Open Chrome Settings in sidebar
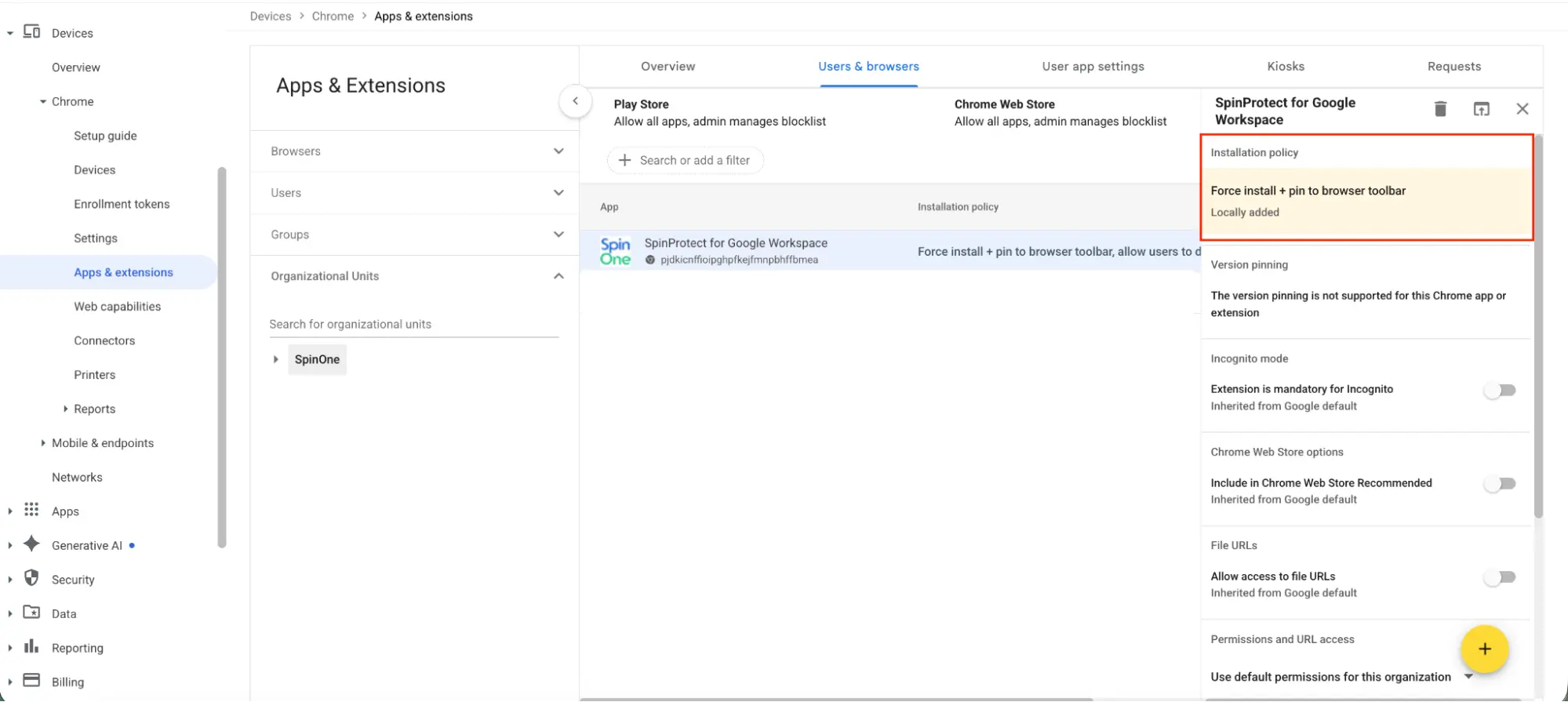The height and width of the screenshot is (702, 1568). (x=95, y=238)
